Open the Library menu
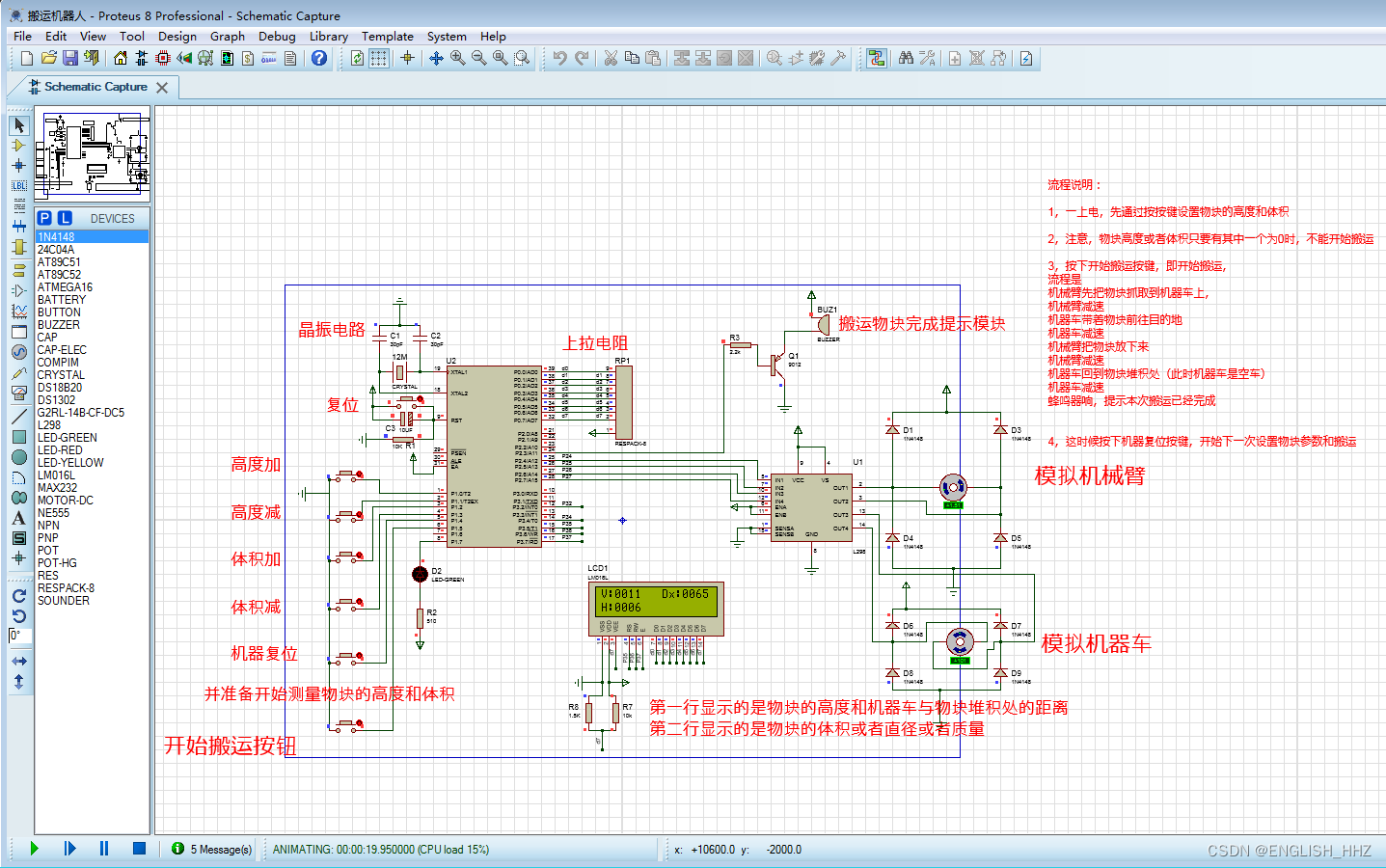Image resolution: width=1386 pixels, height=868 pixels. tap(329, 37)
